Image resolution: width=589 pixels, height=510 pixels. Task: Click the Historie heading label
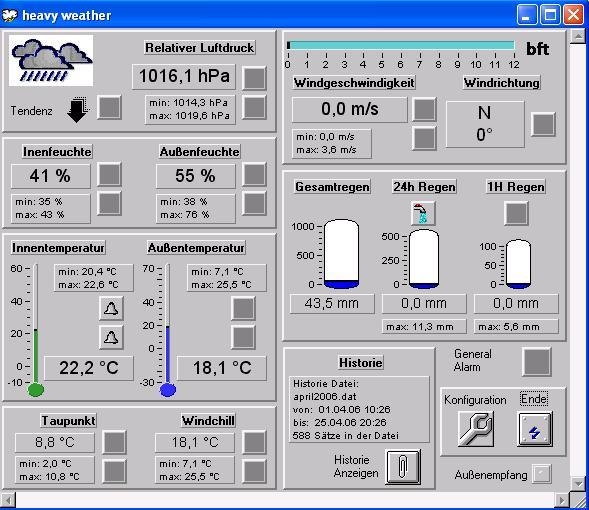click(x=361, y=362)
